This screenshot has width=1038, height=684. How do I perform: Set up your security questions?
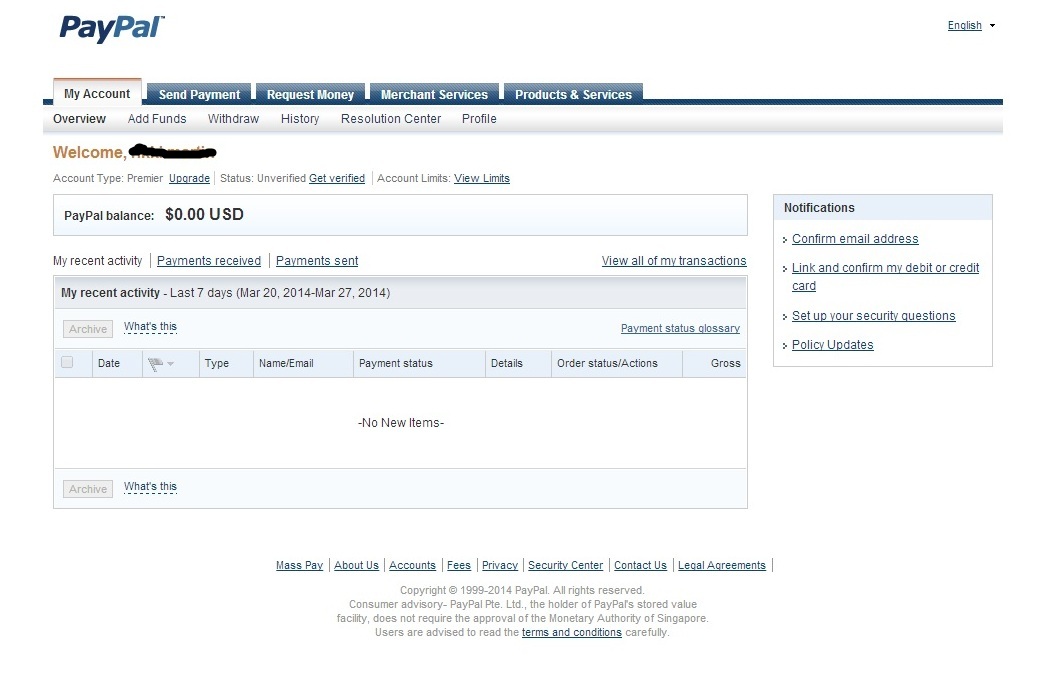point(874,316)
